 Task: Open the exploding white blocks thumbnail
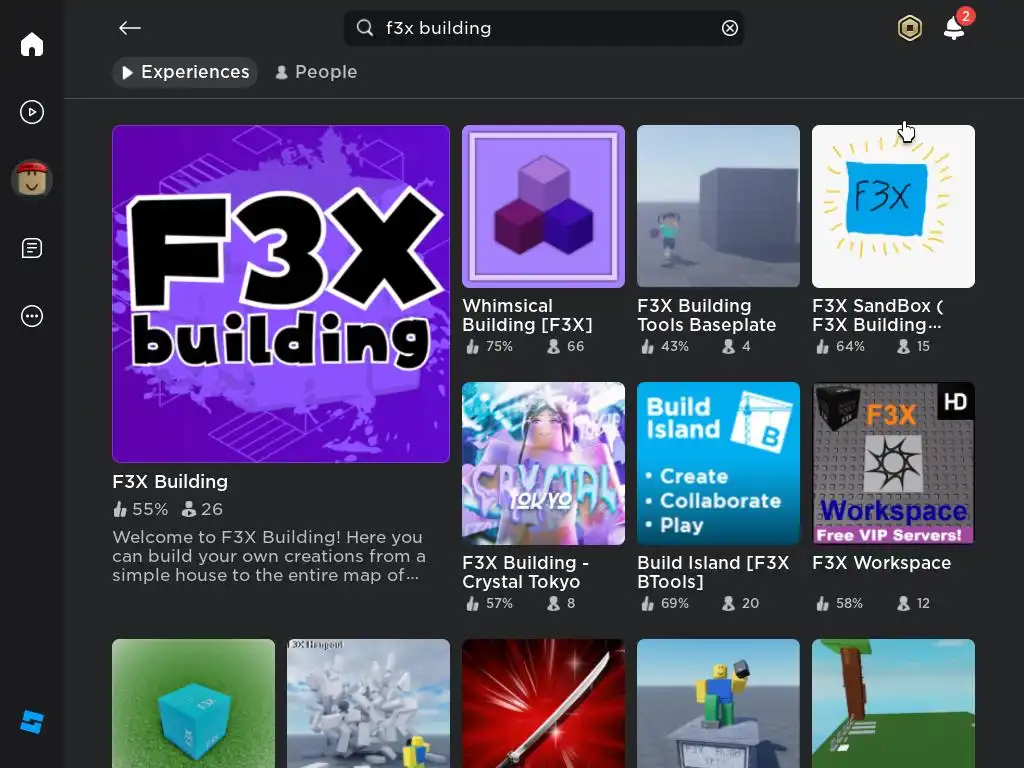368,703
